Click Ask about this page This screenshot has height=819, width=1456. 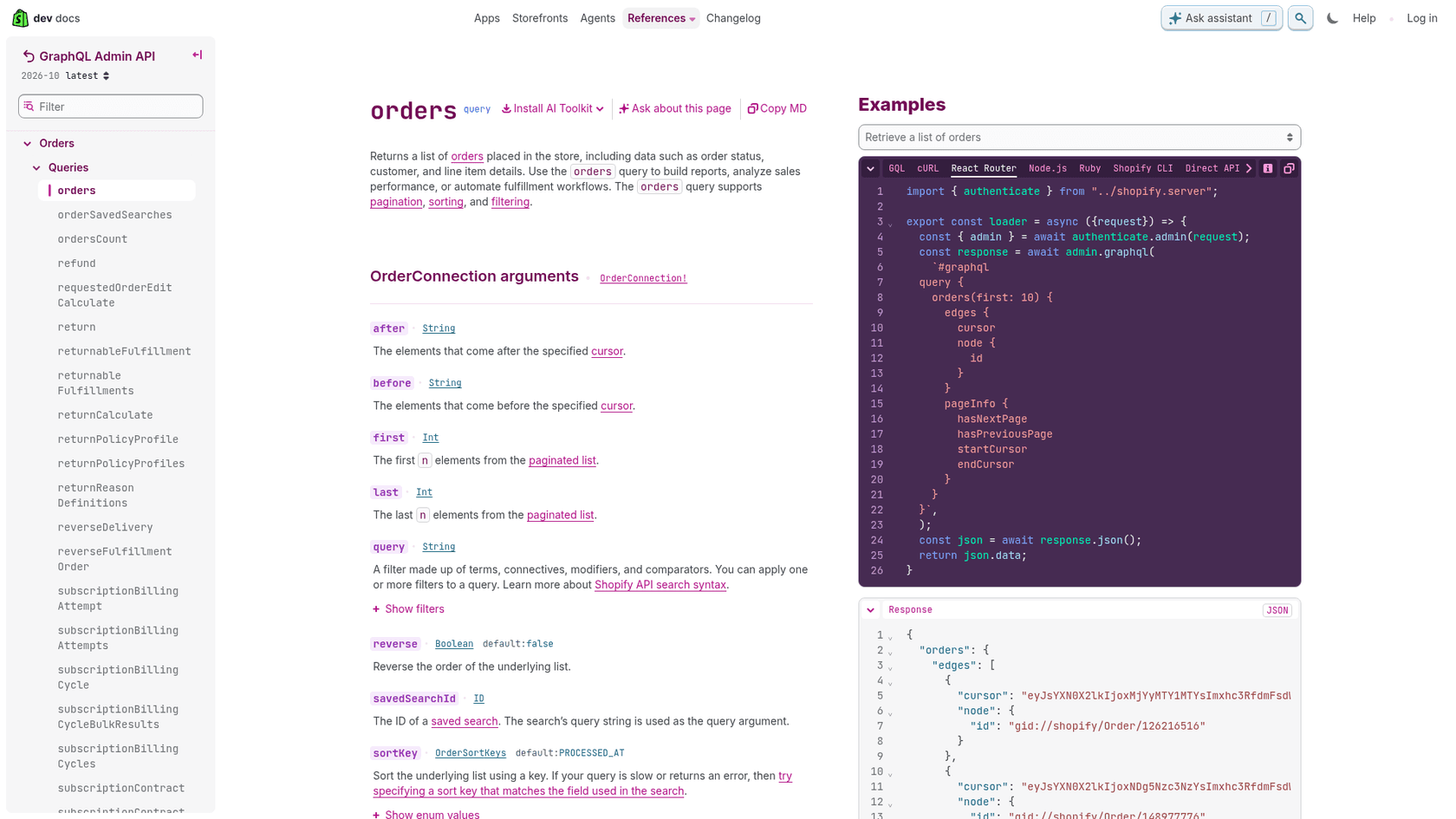point(674,108)
